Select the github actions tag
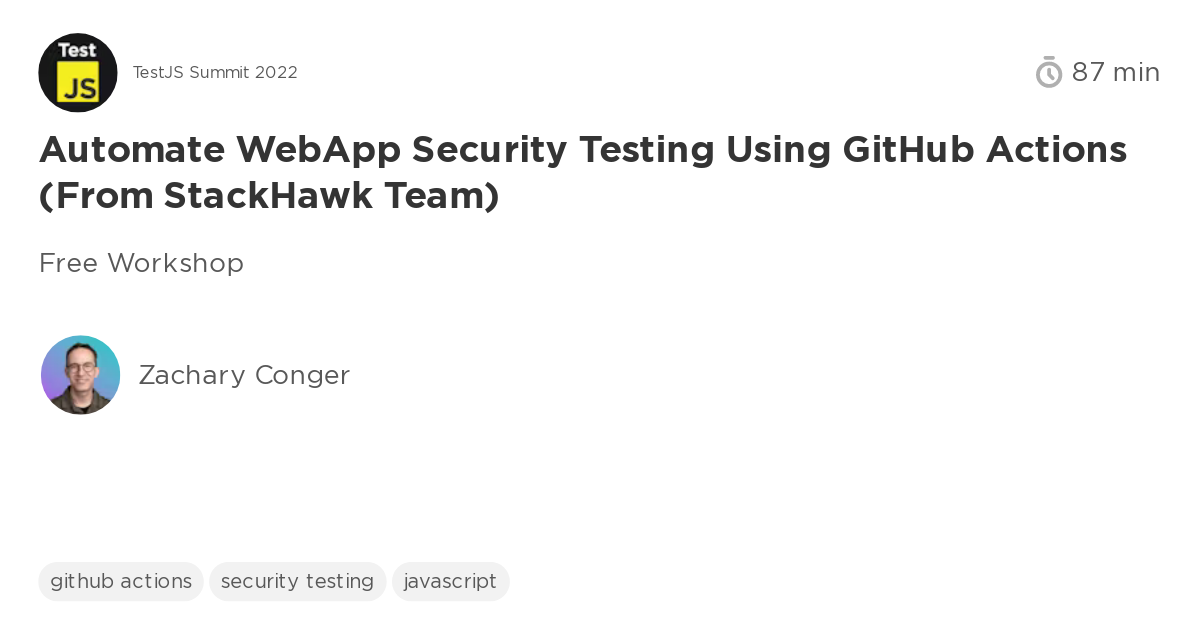 coord(121,581)
